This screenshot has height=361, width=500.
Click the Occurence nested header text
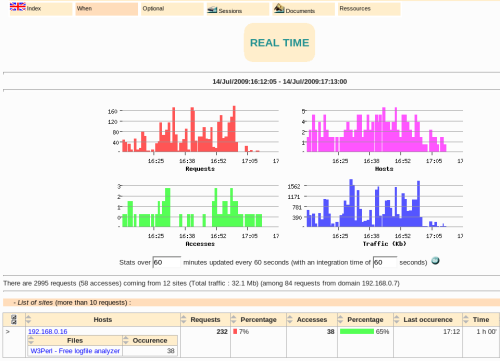(x=150, y=341)
